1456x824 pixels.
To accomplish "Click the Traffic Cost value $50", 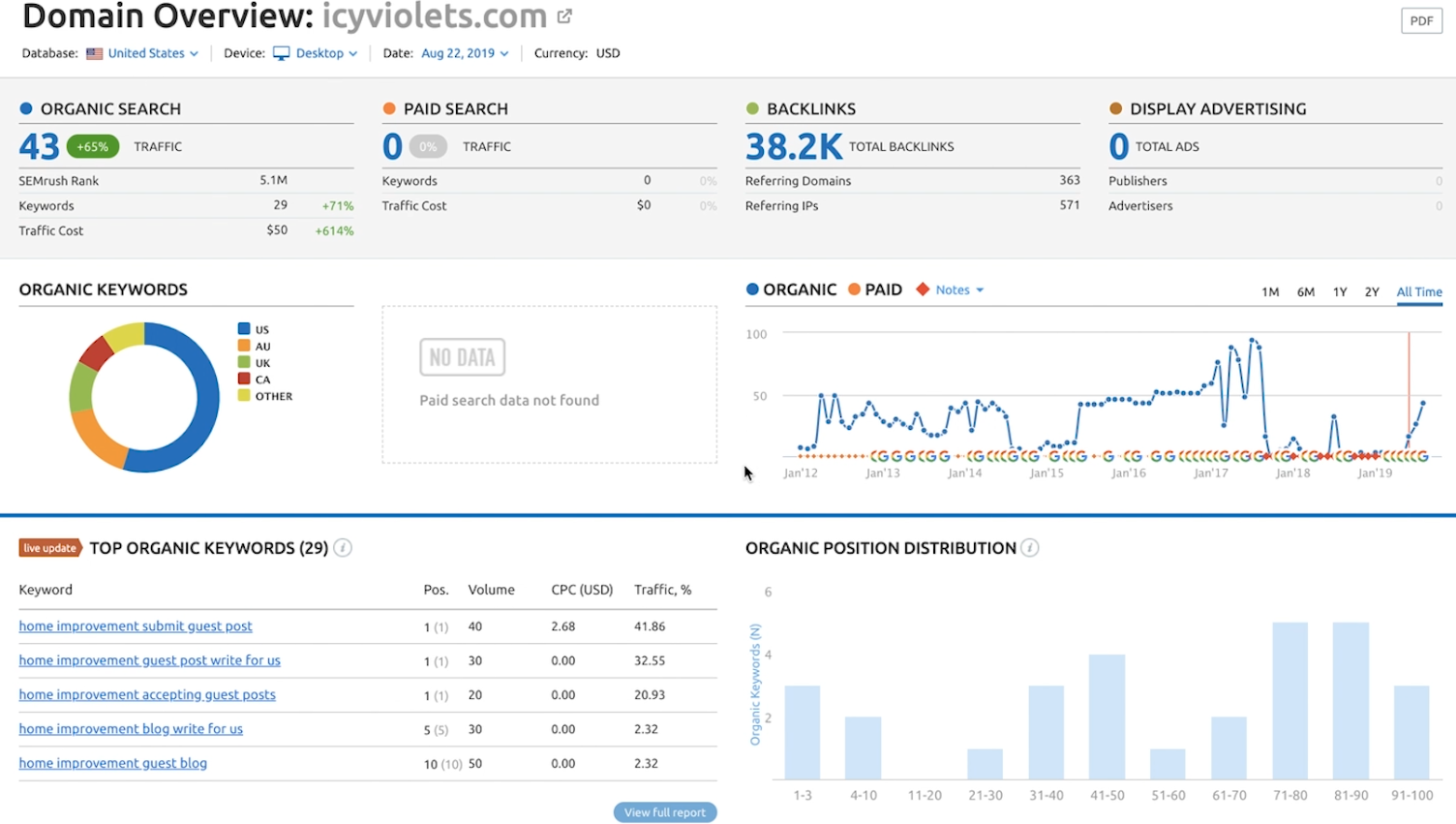I will point(277,230).
